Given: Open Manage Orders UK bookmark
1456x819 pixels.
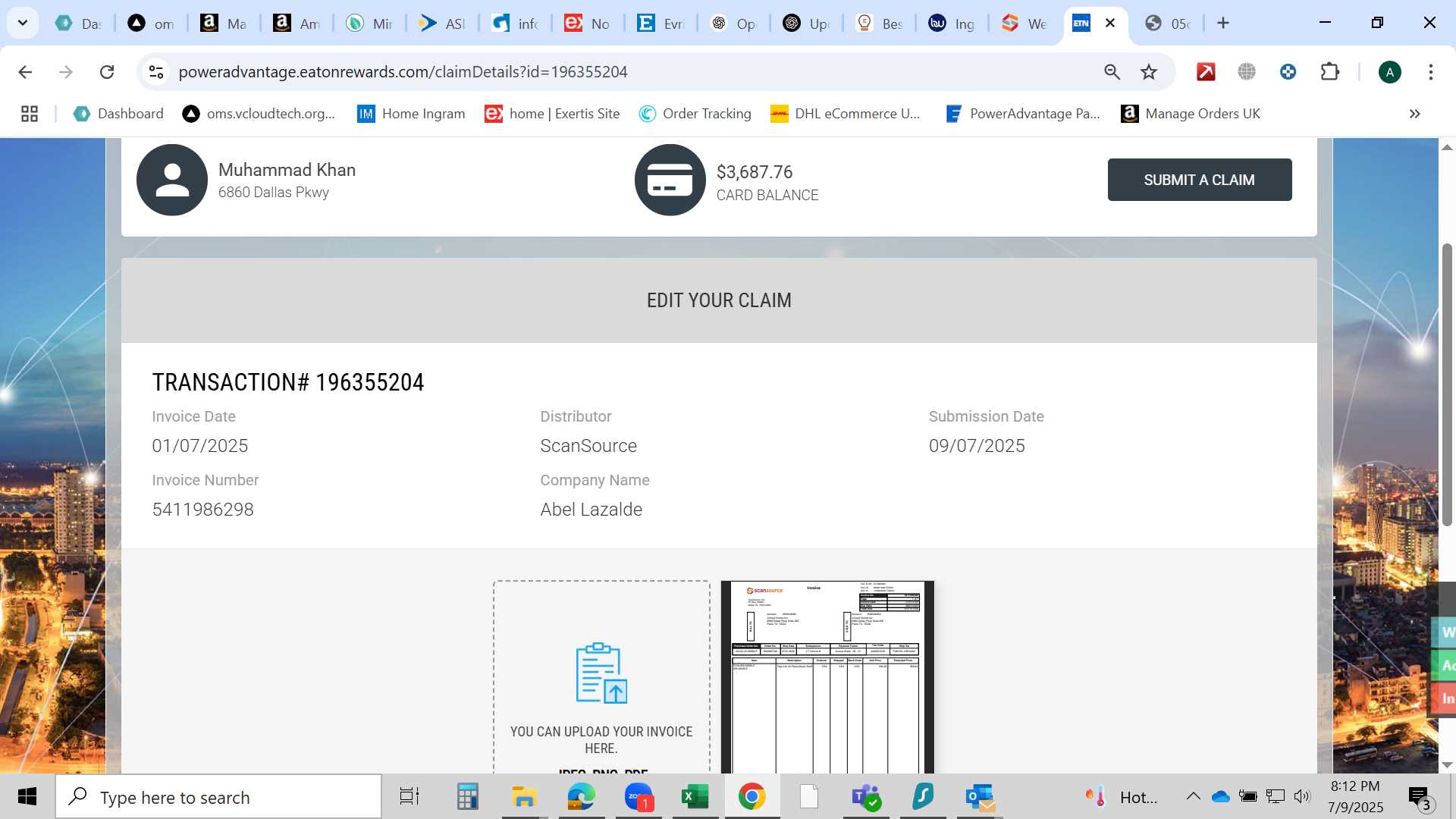Looking at the screenshot, I should (x=1191, y=114).
